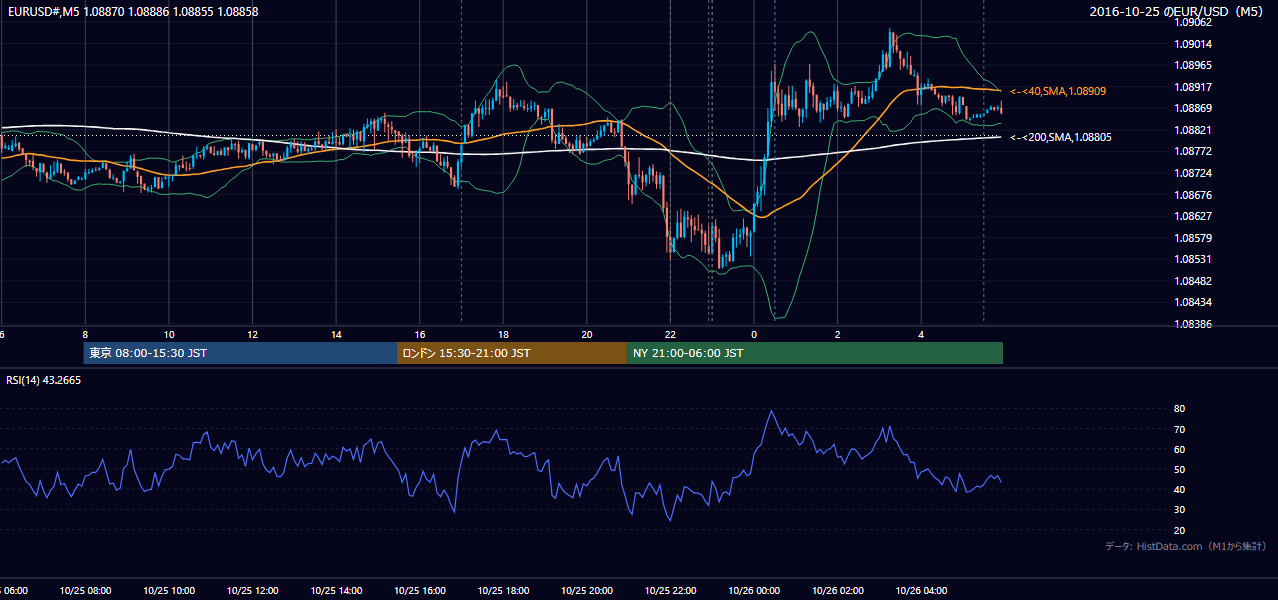Click price axis value 1.09014

(x=1193, y=44)
